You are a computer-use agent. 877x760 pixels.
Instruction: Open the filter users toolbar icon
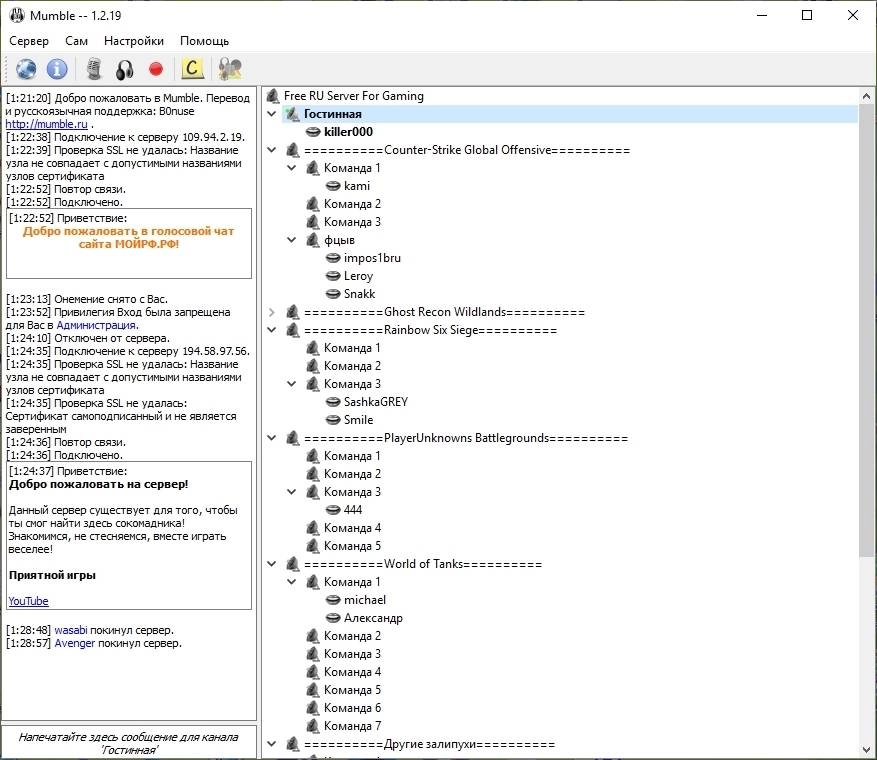(230, 69)
